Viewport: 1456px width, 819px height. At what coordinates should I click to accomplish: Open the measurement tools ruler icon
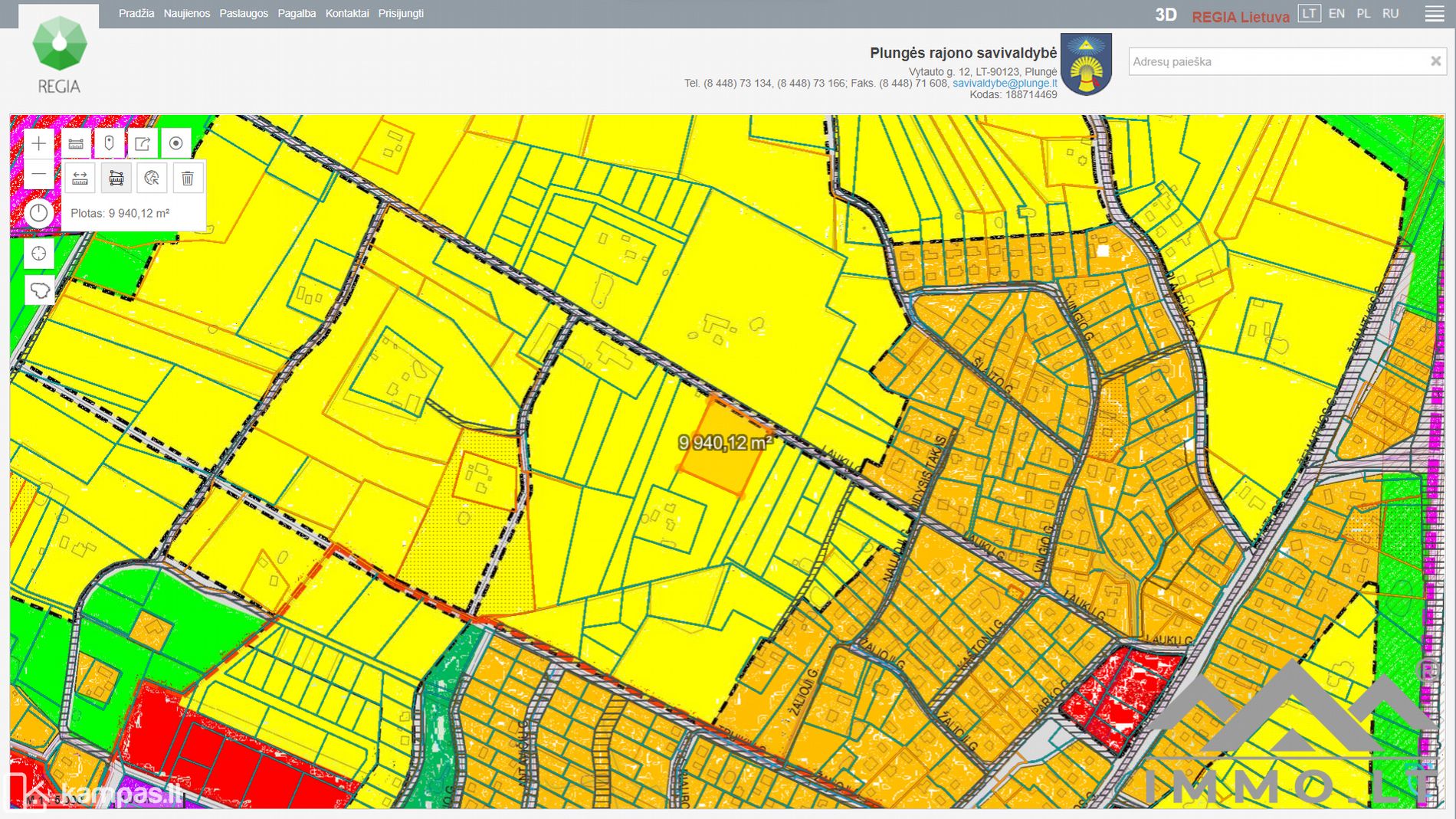tap(76, 143)
